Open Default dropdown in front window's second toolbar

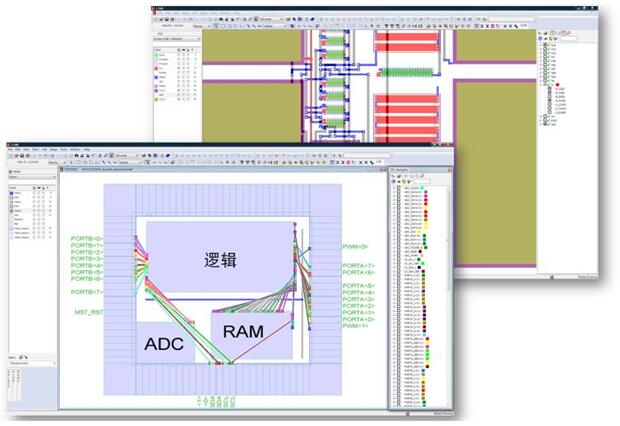pyautogui.click(x=130, y=162)
